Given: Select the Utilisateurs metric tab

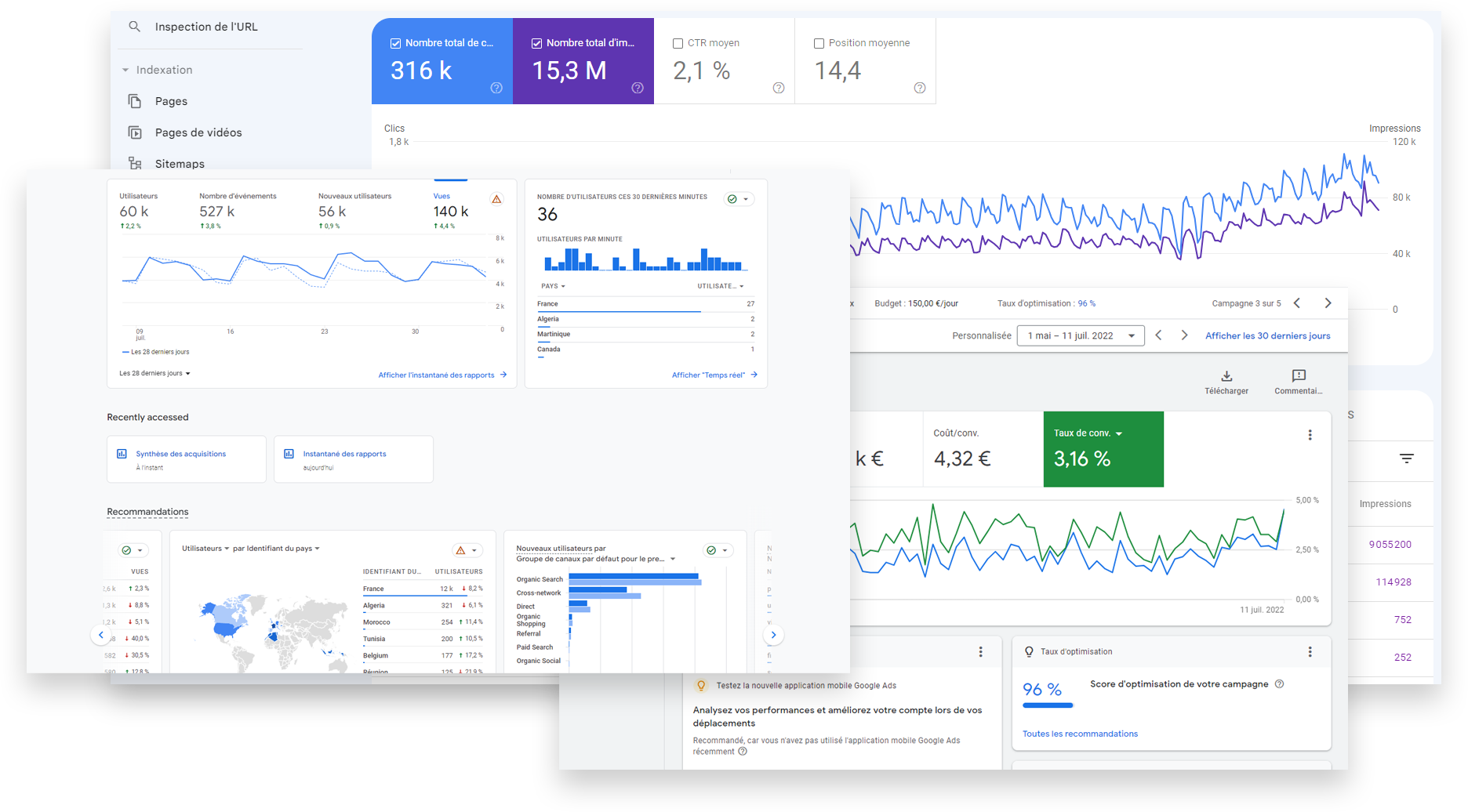Looking at the screenshot, I should click(x=139, y=210).
